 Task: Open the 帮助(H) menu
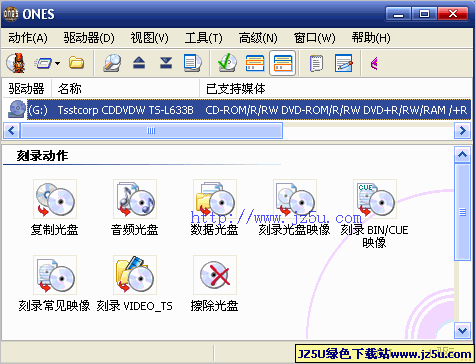coord(371,38)
